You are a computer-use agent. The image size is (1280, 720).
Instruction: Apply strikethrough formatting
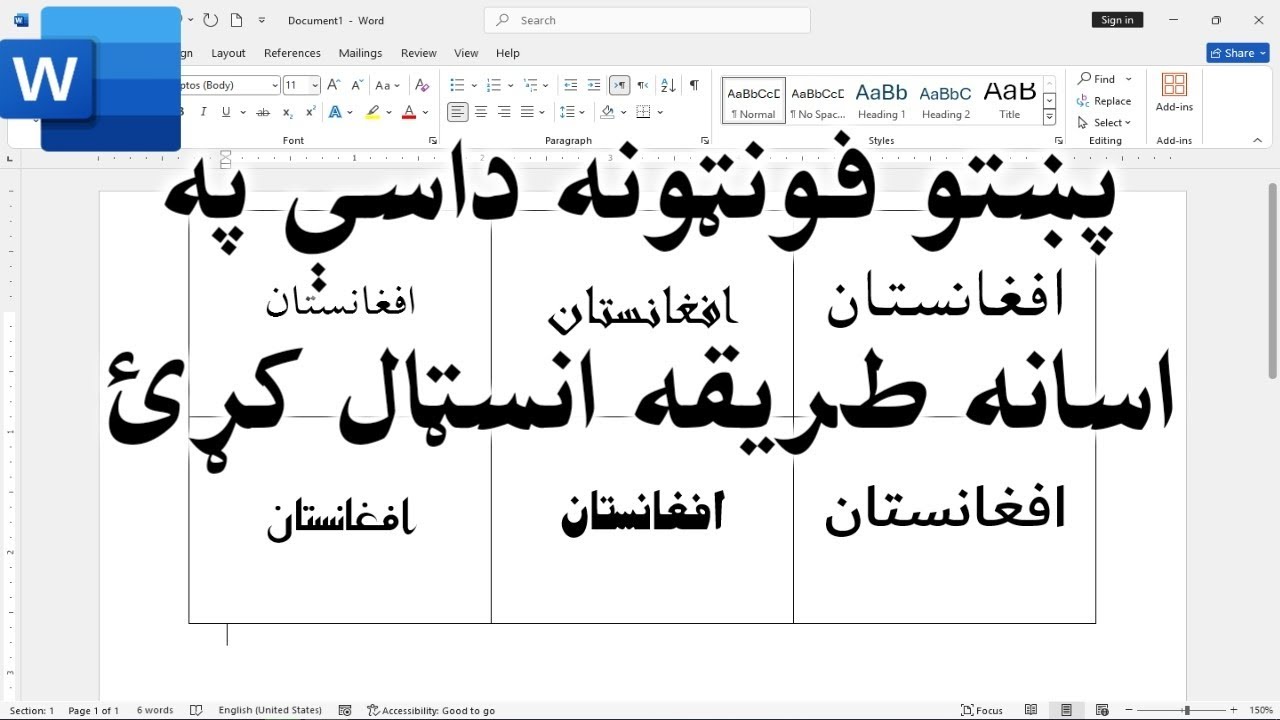tap(263, 112)
